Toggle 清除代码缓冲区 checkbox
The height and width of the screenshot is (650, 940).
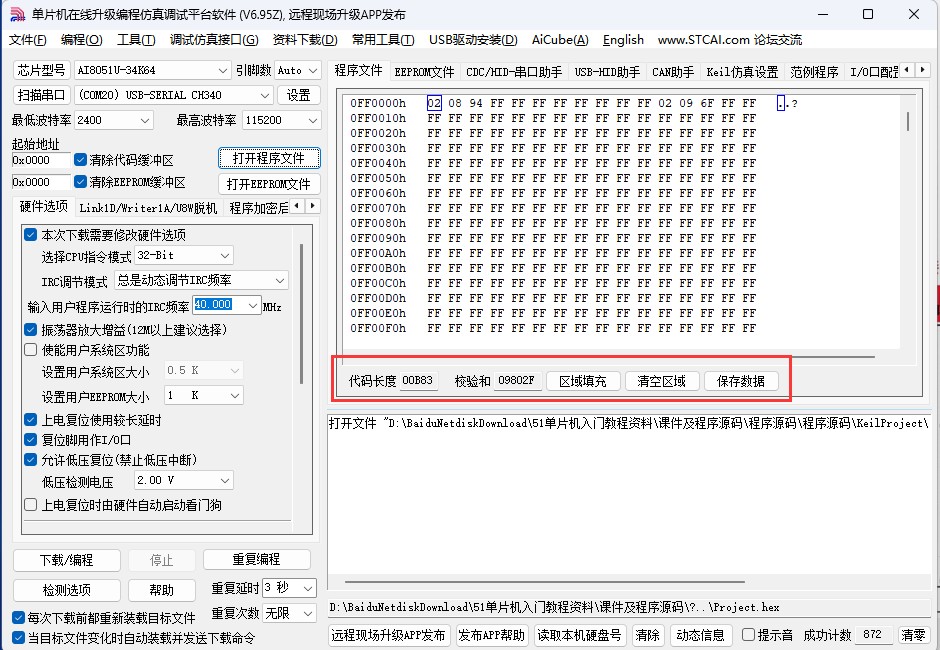tap(80, 160)
